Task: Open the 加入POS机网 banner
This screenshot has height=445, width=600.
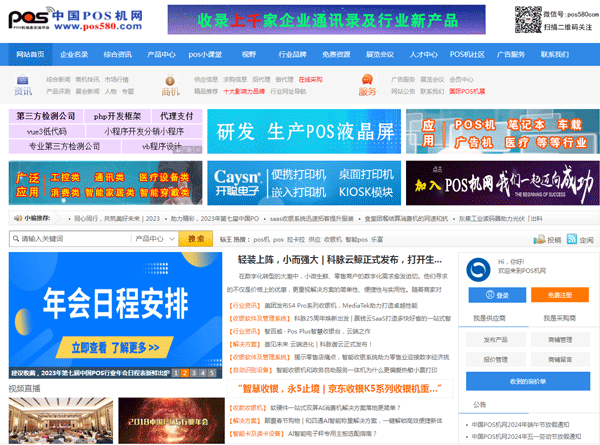Action: pos(503,183)
